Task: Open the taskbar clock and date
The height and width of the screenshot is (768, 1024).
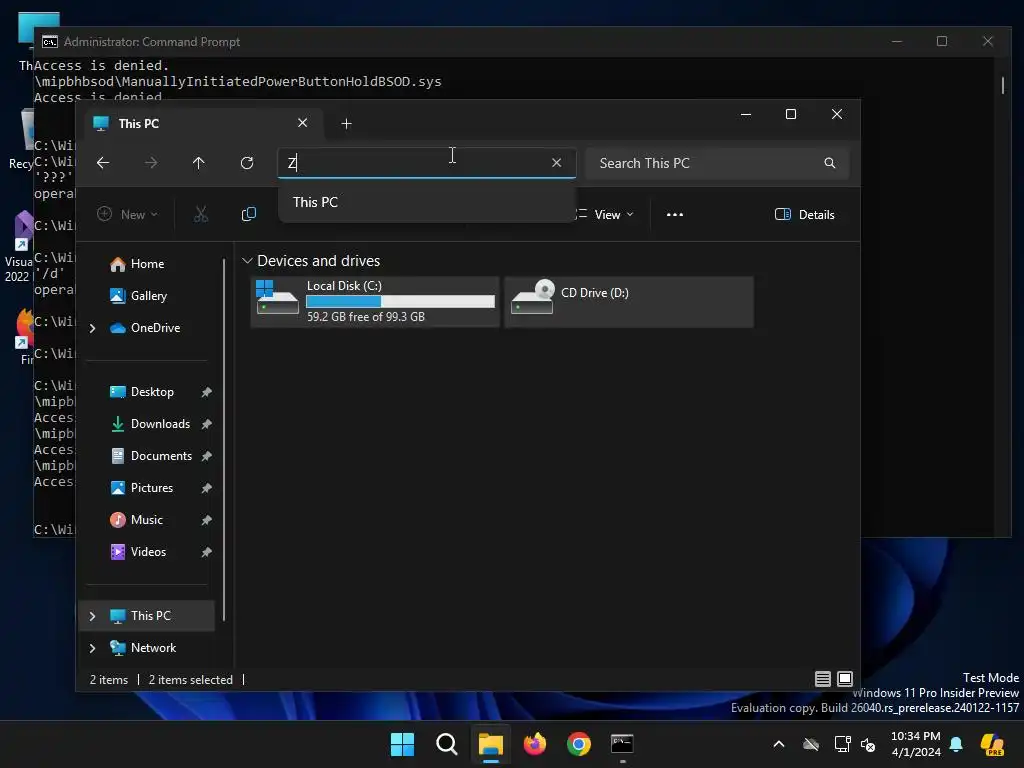Action: (x=916, y=744)
